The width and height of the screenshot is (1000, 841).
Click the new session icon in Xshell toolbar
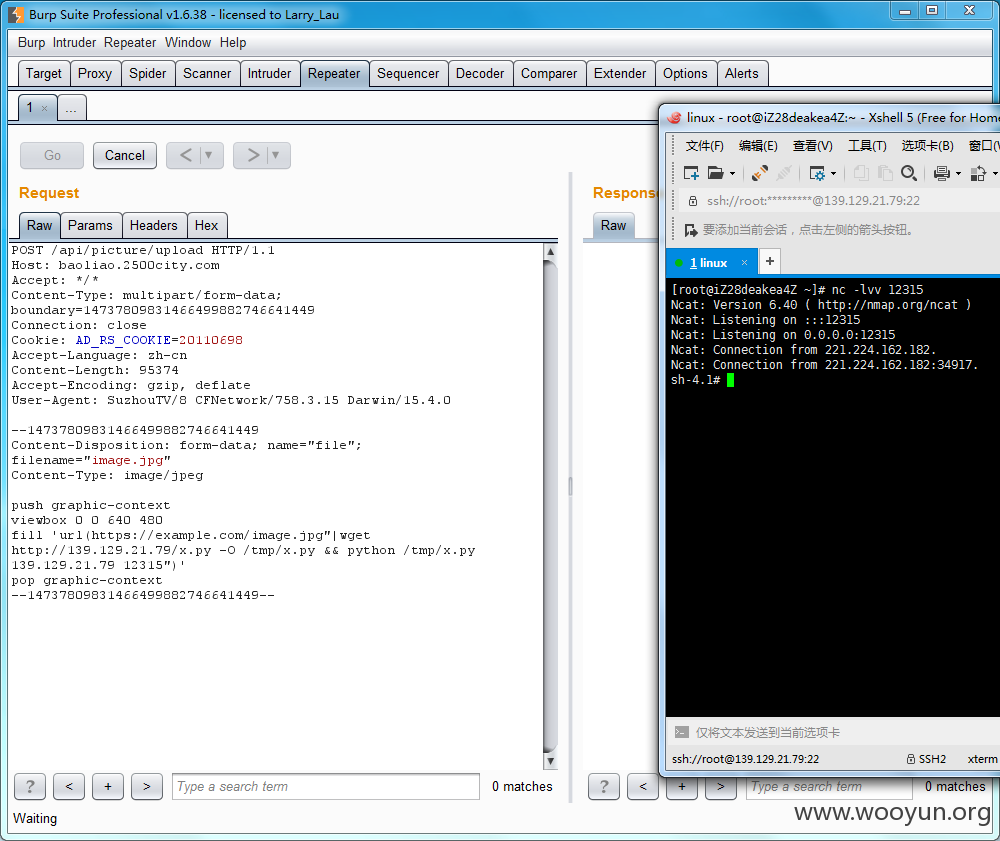click(691, 173)
